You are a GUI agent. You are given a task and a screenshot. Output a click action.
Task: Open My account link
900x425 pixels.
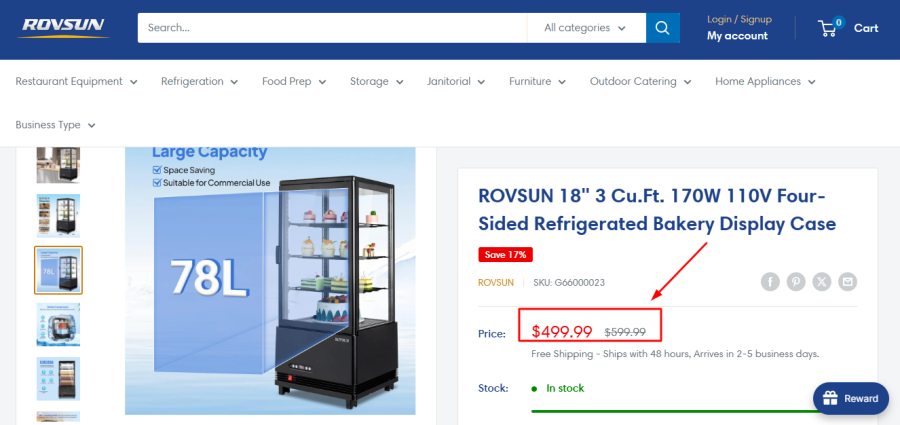click(x=737, y=36)
